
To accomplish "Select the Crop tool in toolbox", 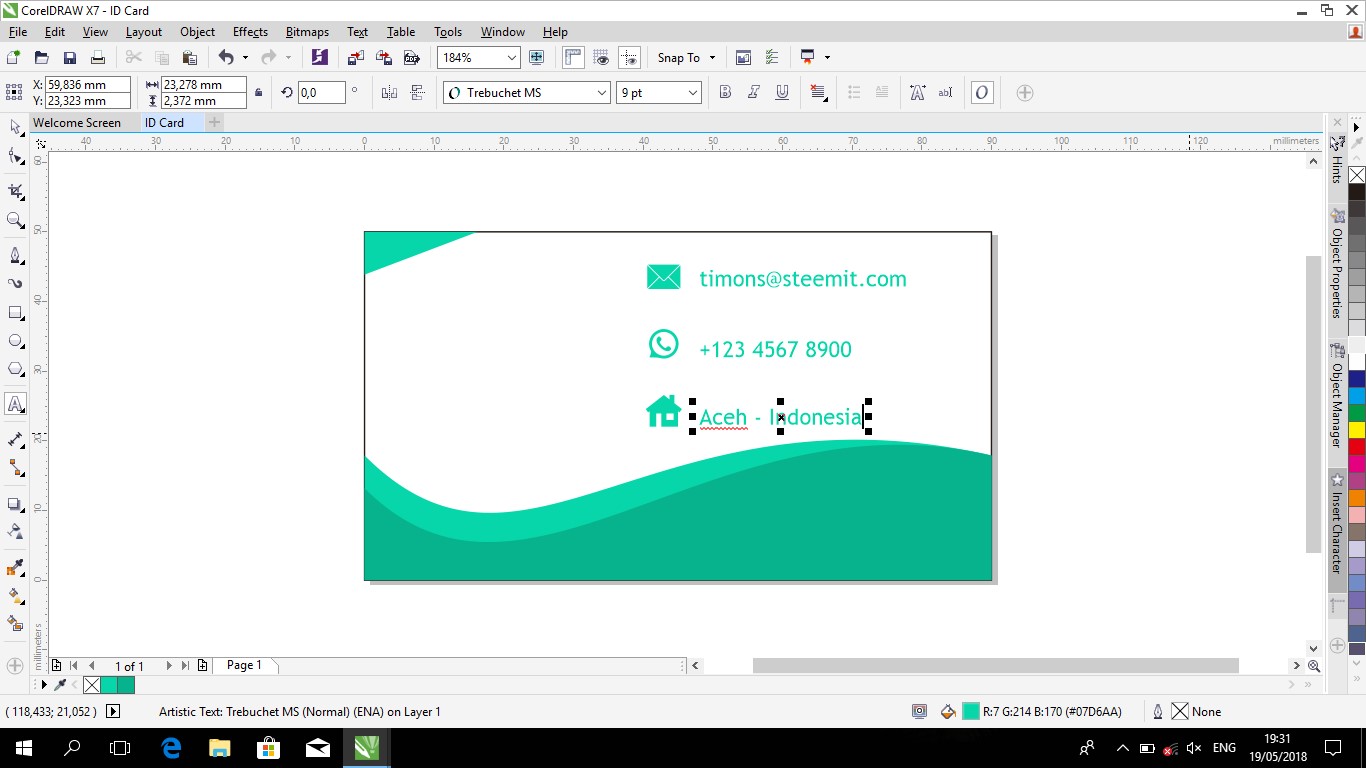I will point(16,191).
